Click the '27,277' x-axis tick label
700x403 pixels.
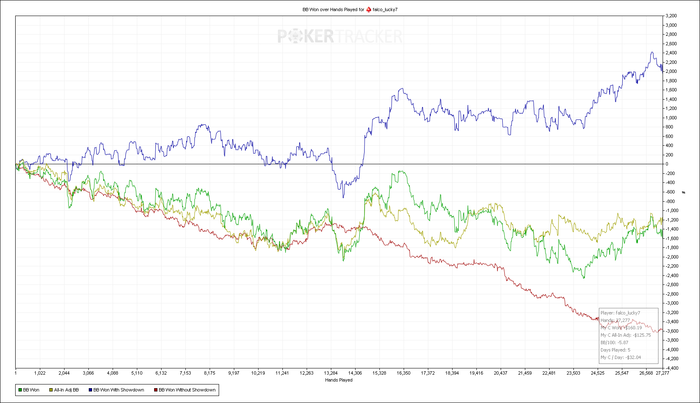[662, 373]
